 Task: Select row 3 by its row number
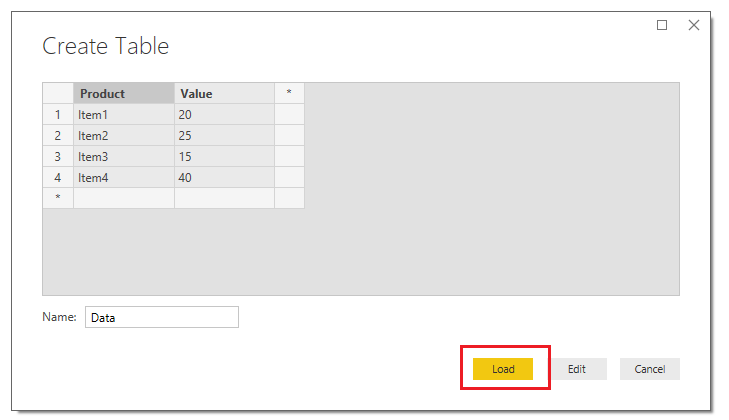pos(58,156)
